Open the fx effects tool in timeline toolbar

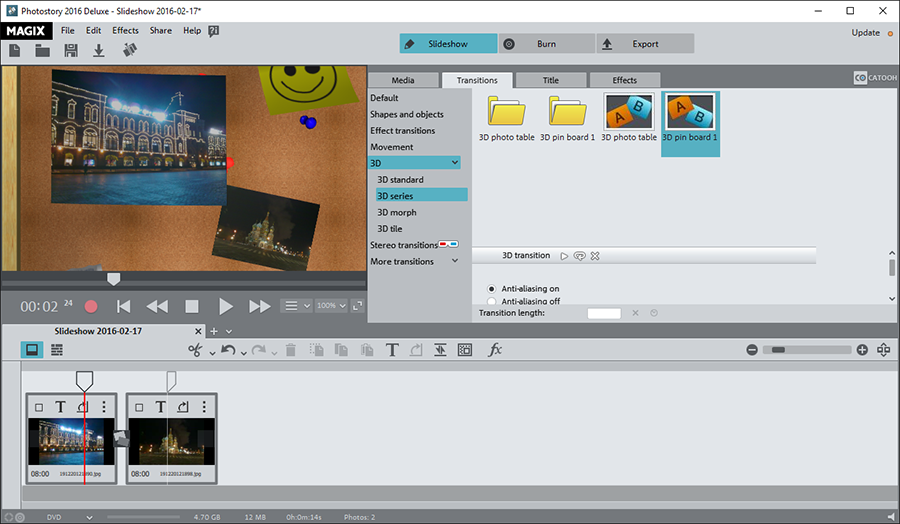pos(494,350)
